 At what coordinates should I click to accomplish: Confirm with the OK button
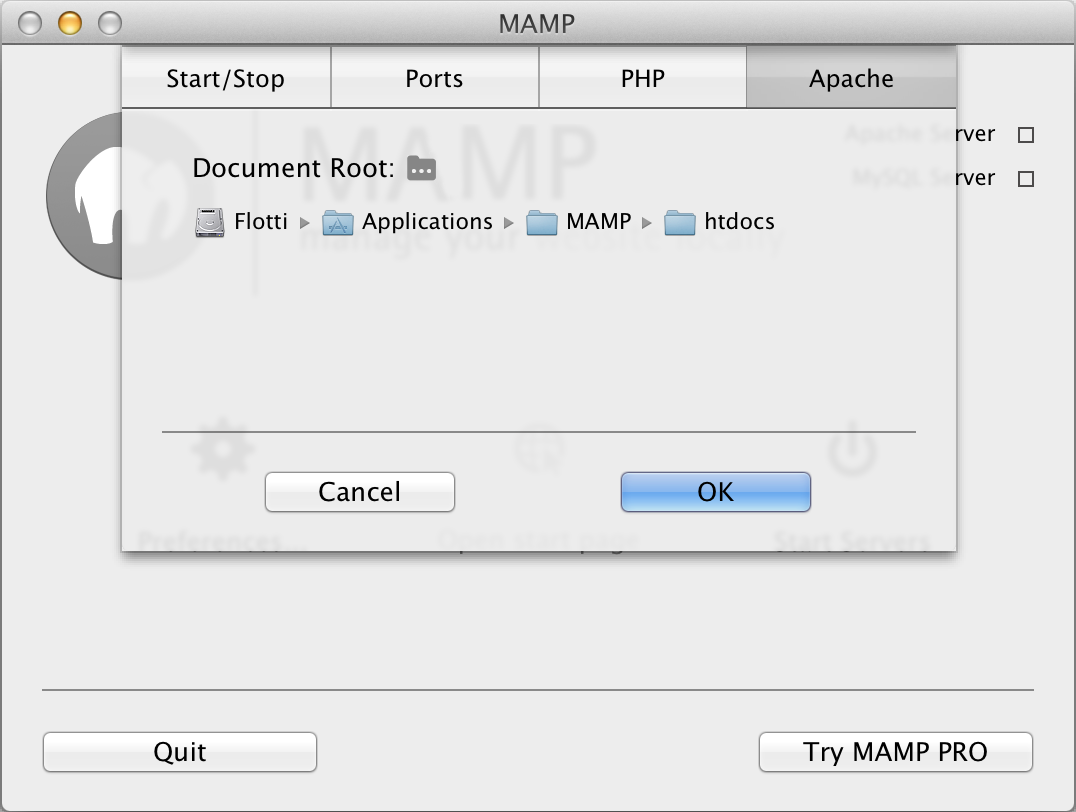[716, 492]
